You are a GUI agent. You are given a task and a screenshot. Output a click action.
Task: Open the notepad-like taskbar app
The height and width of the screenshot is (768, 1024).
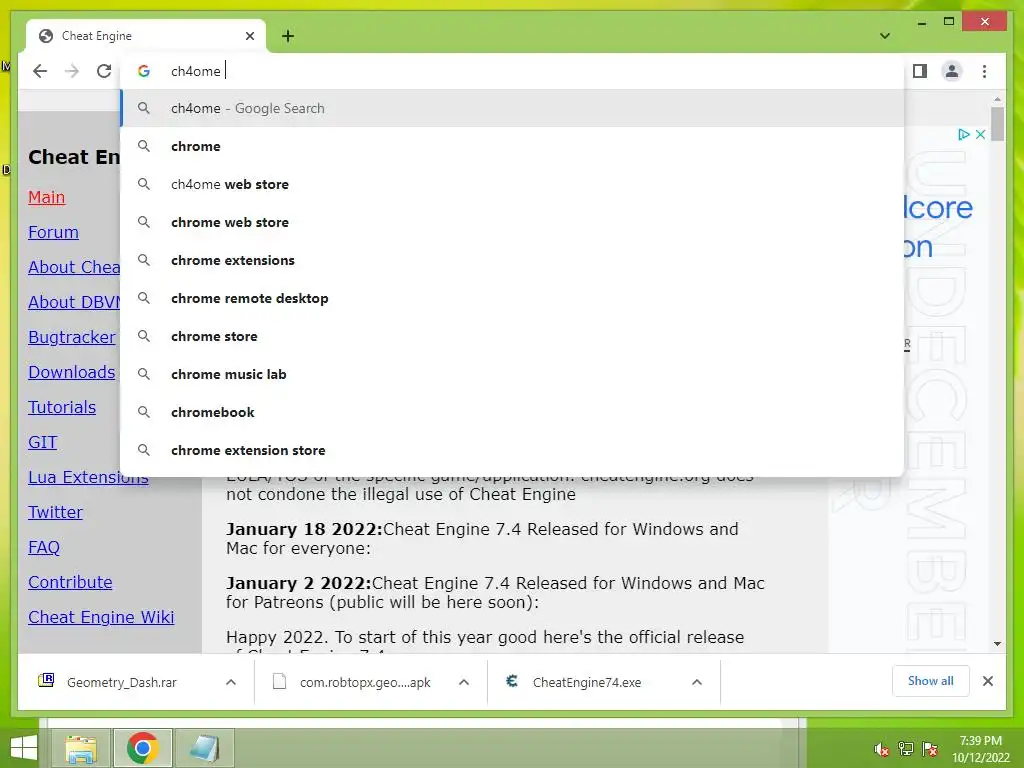coord(204,748)
